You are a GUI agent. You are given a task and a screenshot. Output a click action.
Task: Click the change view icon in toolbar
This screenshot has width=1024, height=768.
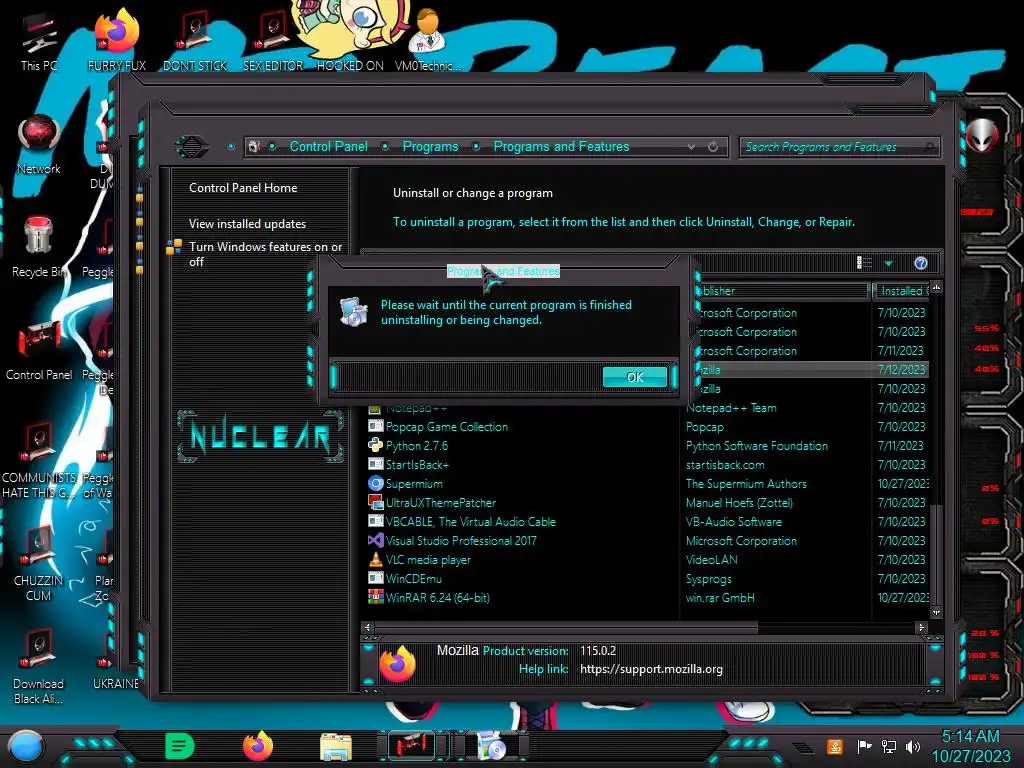tap(865, 263)
